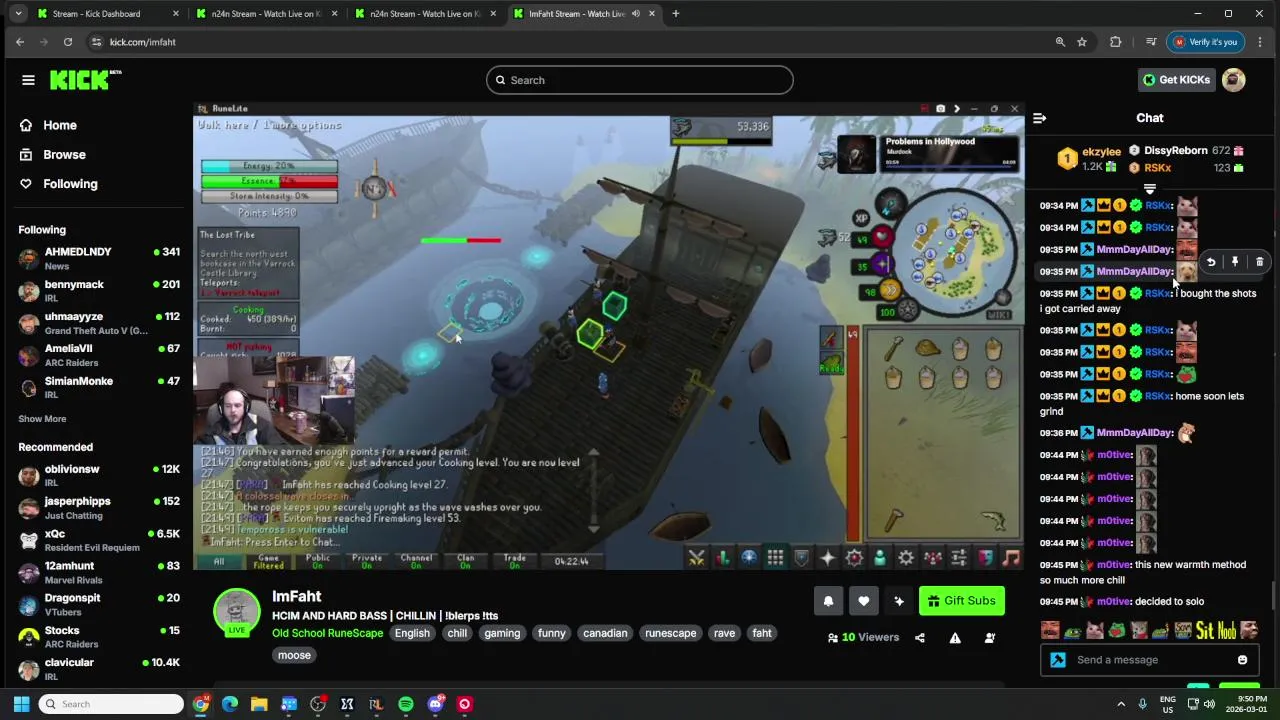The image size is (1280, 720).
Task: Open Stocks recommended channel
Action: pyautogui.click(x=98, y=637)
